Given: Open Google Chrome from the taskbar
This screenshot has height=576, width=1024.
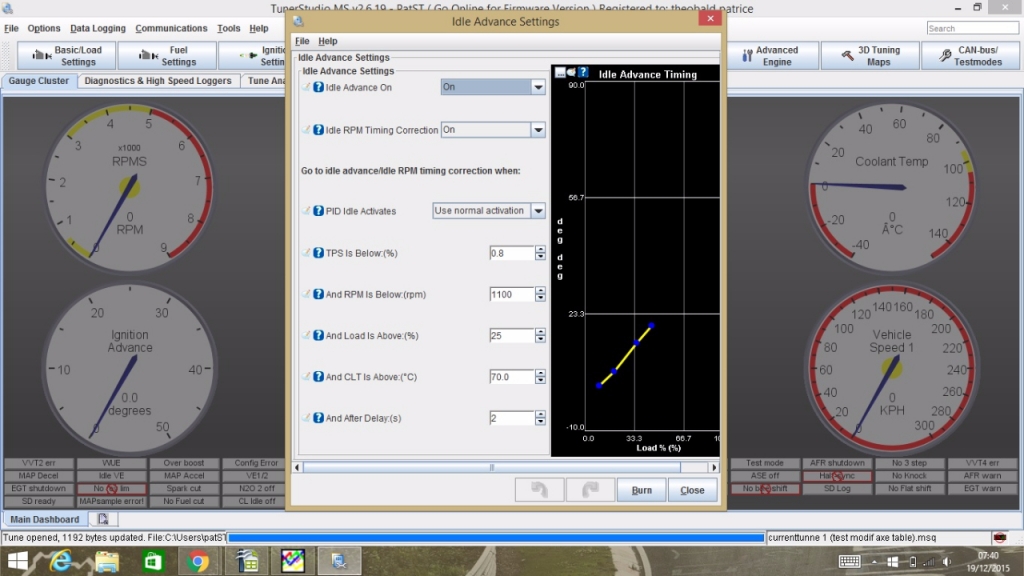Looking at the screenshot, I should pos(198,561).
